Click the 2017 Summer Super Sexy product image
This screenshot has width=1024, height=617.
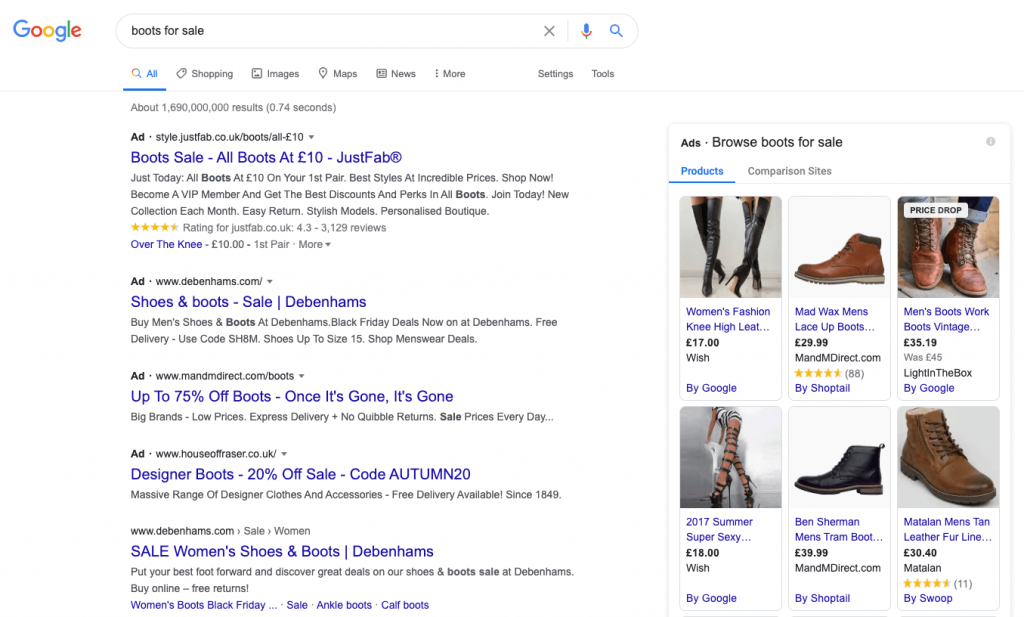tap(731, 457)
